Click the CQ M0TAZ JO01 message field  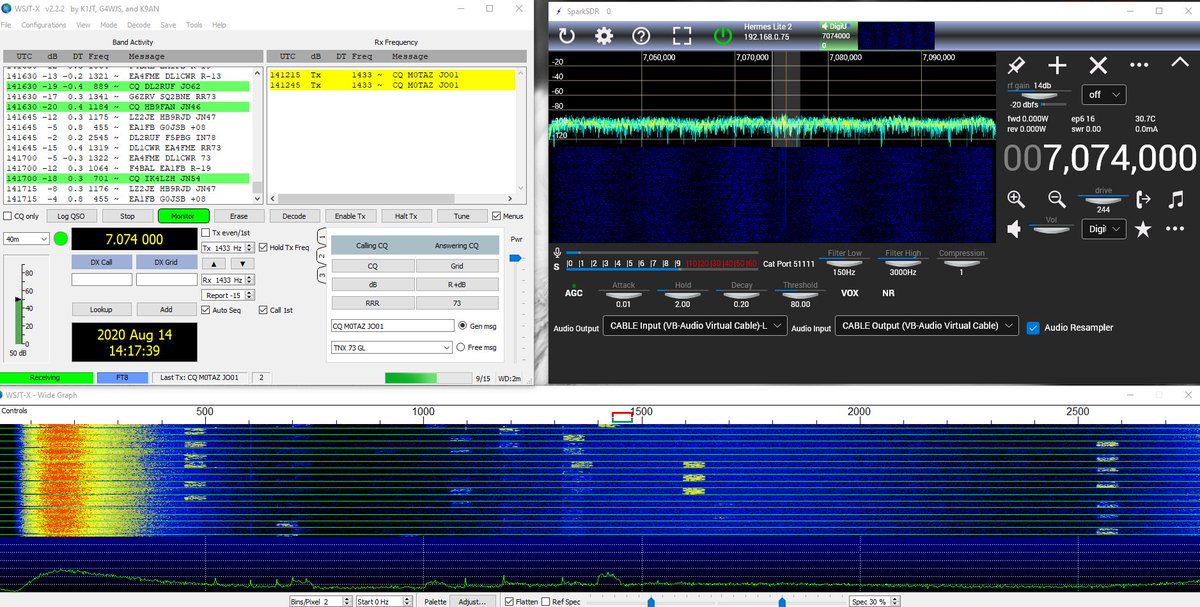pyautogui.click(x=392, y=326)
